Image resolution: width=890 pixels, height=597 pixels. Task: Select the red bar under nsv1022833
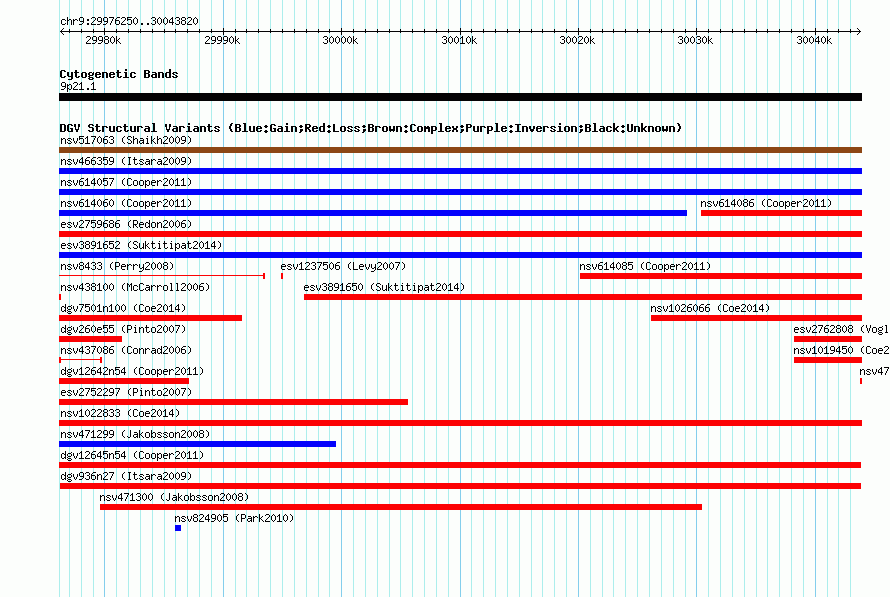[460, 423]
